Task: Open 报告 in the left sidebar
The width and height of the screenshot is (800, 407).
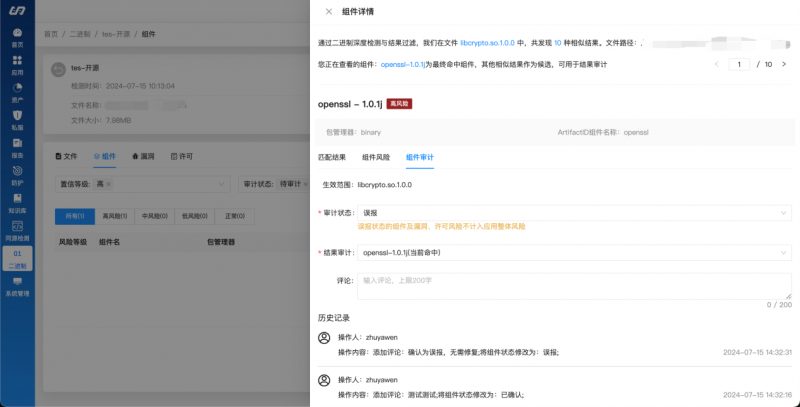Action: click(x=17, y=148)
